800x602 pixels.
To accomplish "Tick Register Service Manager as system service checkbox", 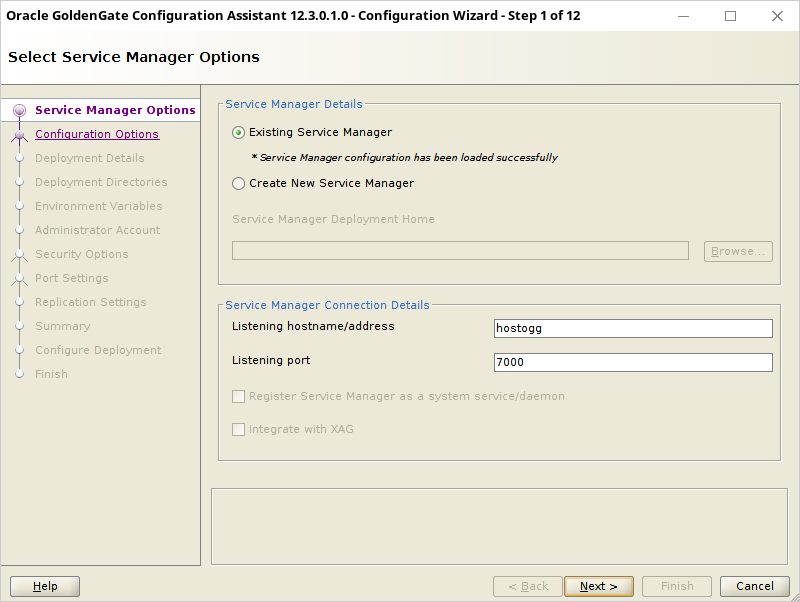I will (x=238, y=396).
